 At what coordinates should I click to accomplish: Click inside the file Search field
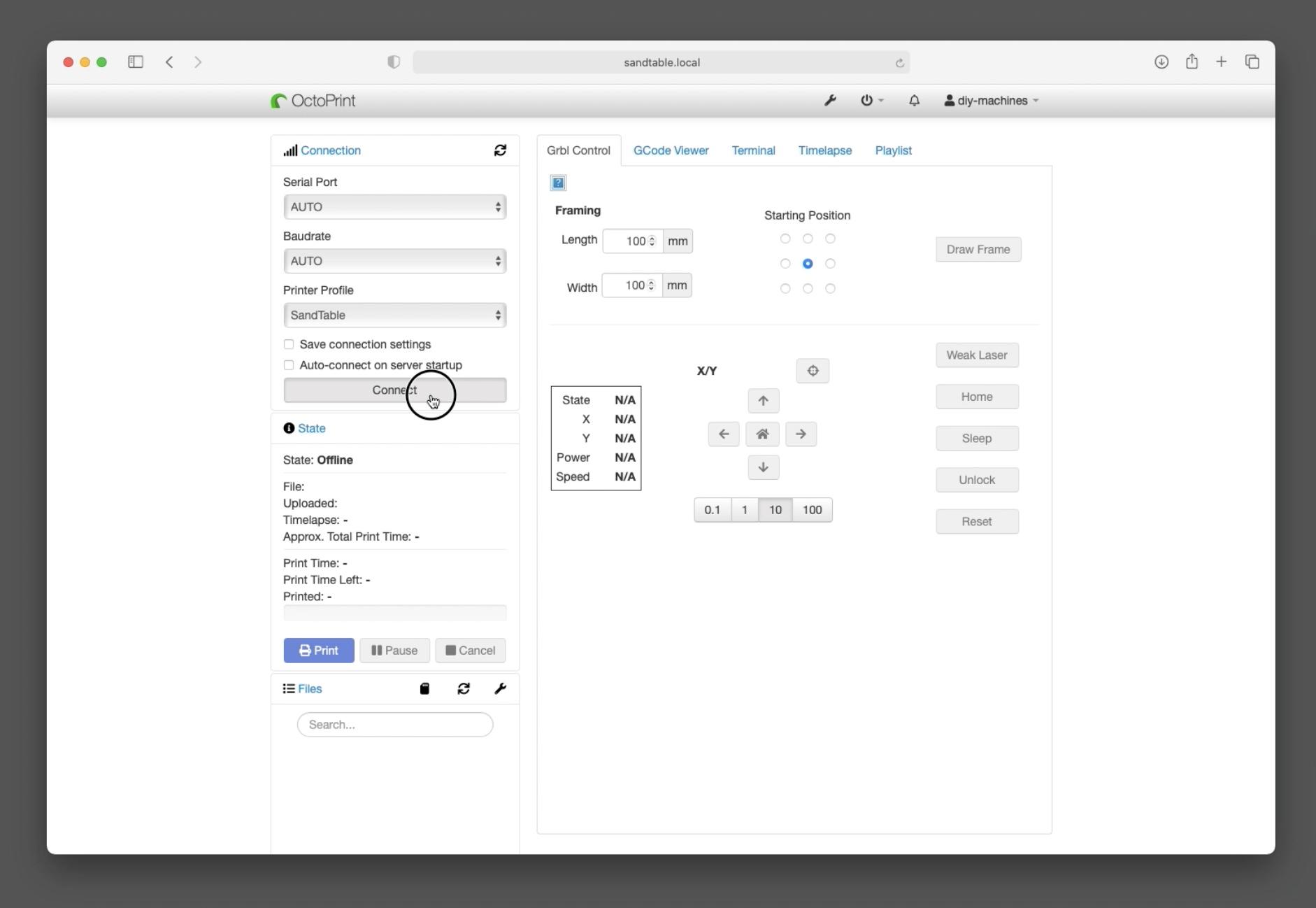[394, 724]
